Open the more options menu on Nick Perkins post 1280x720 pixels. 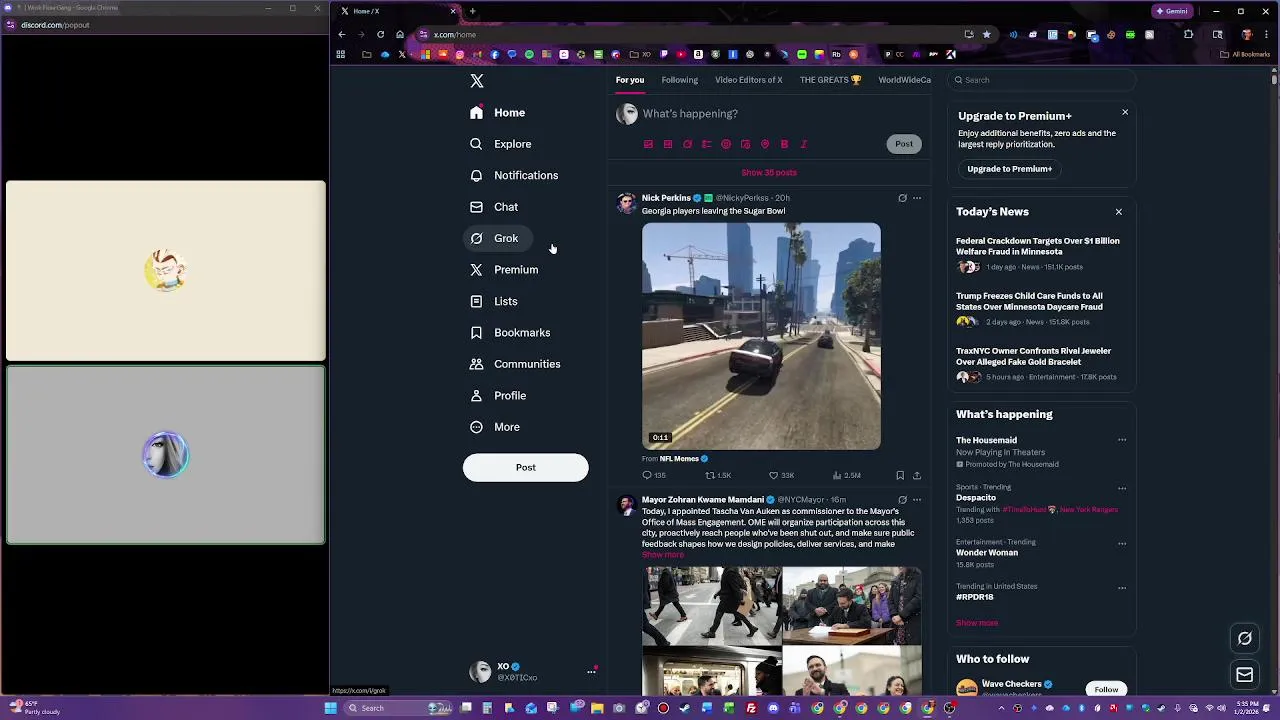tap(917, 198)
